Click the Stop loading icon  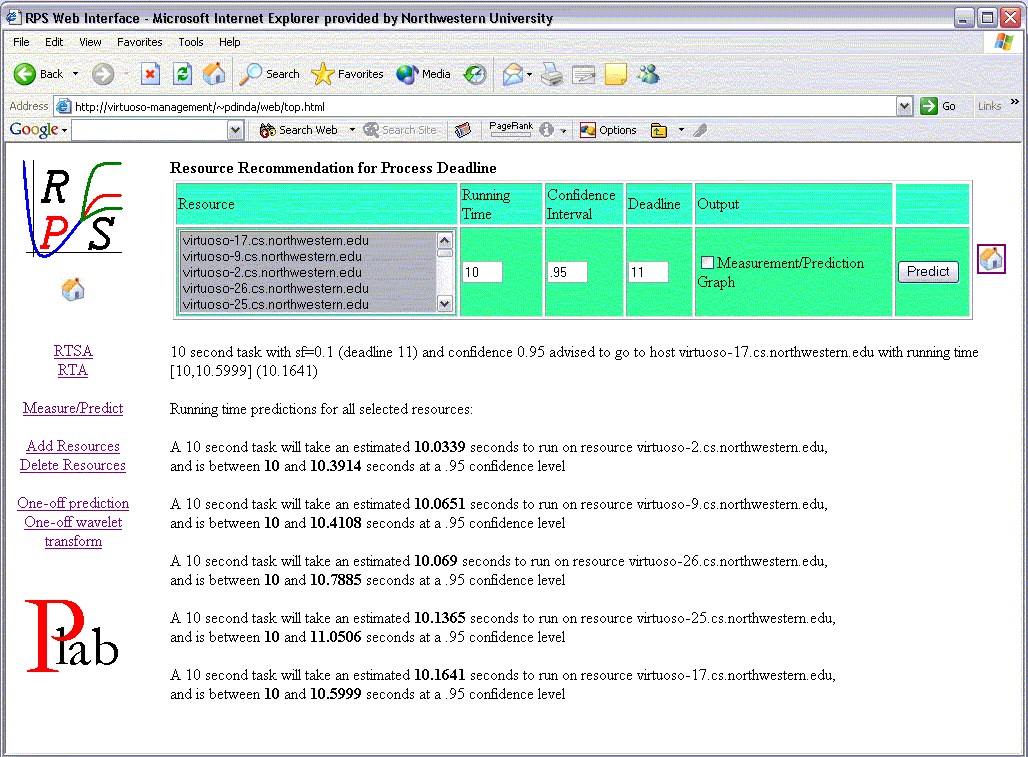pyautogui.click(x=150, y=74)
